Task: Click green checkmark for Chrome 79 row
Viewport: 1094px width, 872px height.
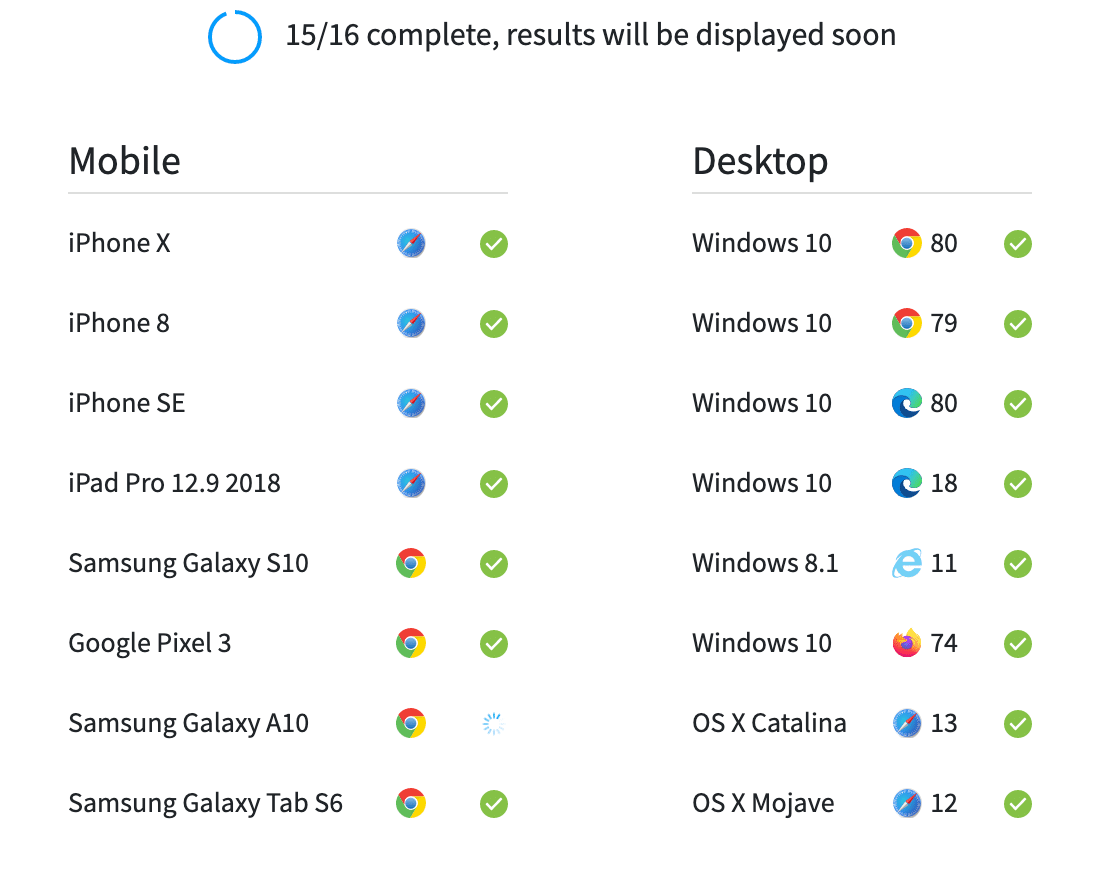Action: pyautogui.click(x=1018, y=324)
